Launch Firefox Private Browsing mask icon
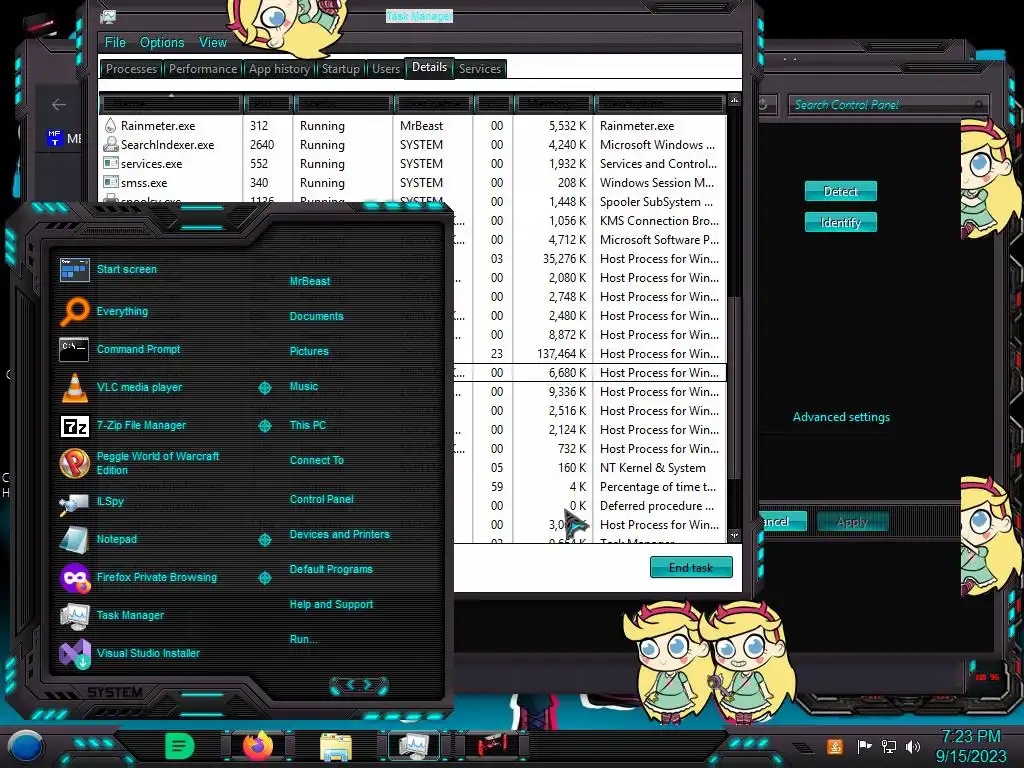 point(75,578)
